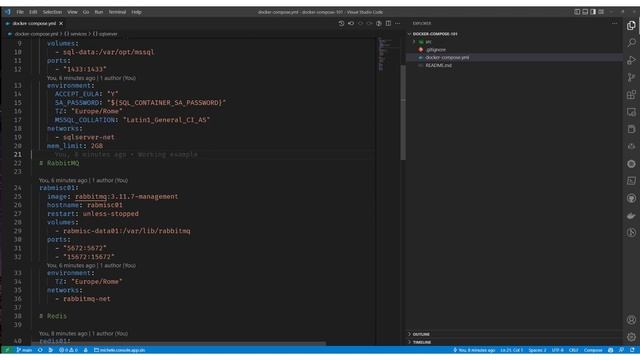Open the View menu

click(72, 12)
